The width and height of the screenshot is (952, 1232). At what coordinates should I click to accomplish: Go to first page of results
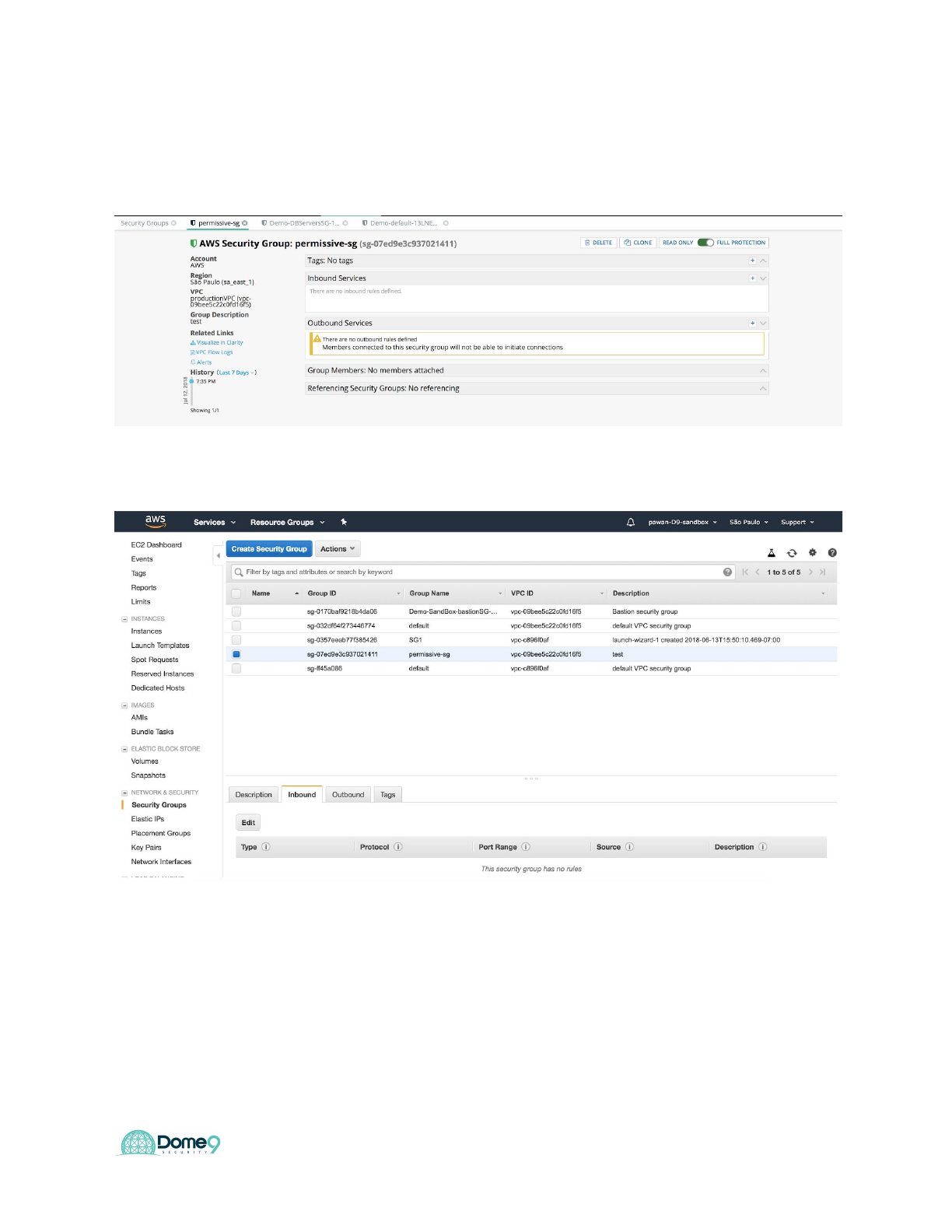click(745, 572)
